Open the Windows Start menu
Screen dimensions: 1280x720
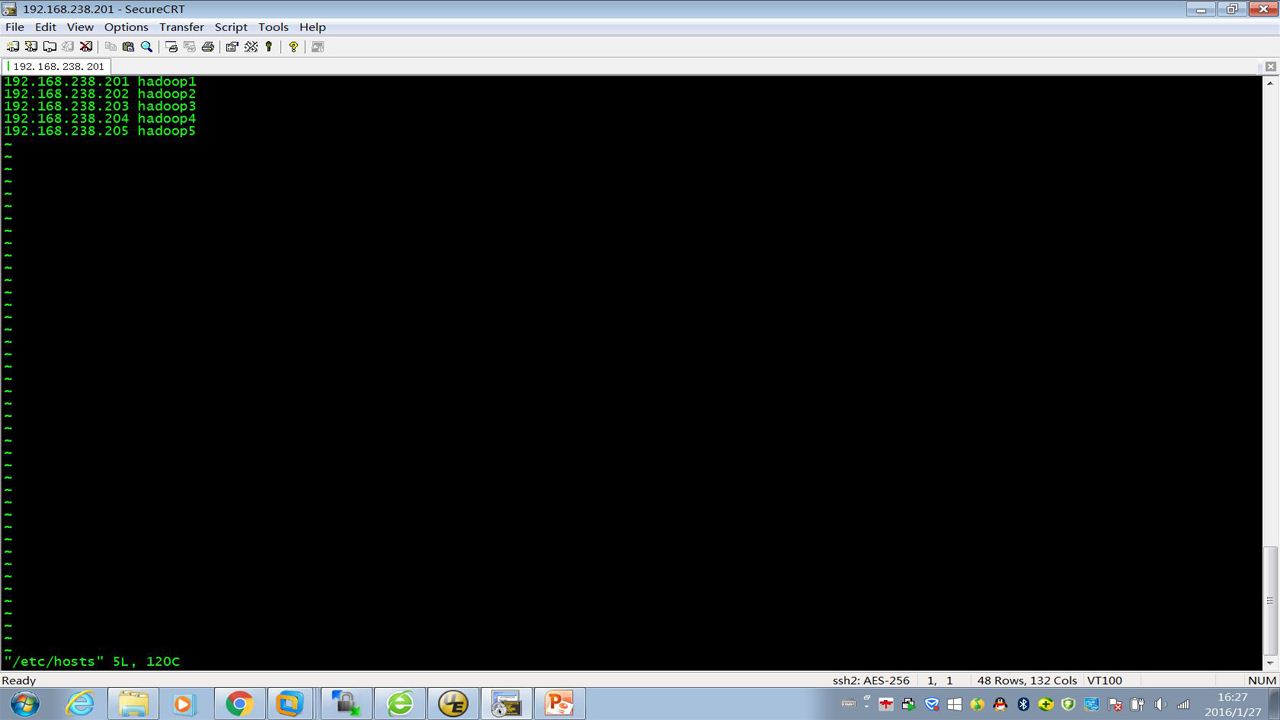(x=24, y=704)
